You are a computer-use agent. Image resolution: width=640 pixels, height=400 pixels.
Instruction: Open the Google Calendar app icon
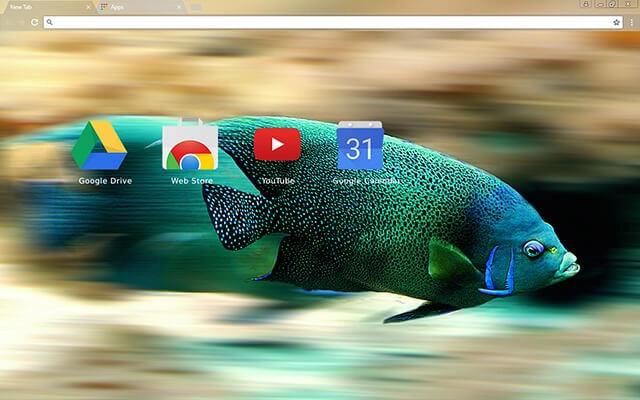coord(360,145)
